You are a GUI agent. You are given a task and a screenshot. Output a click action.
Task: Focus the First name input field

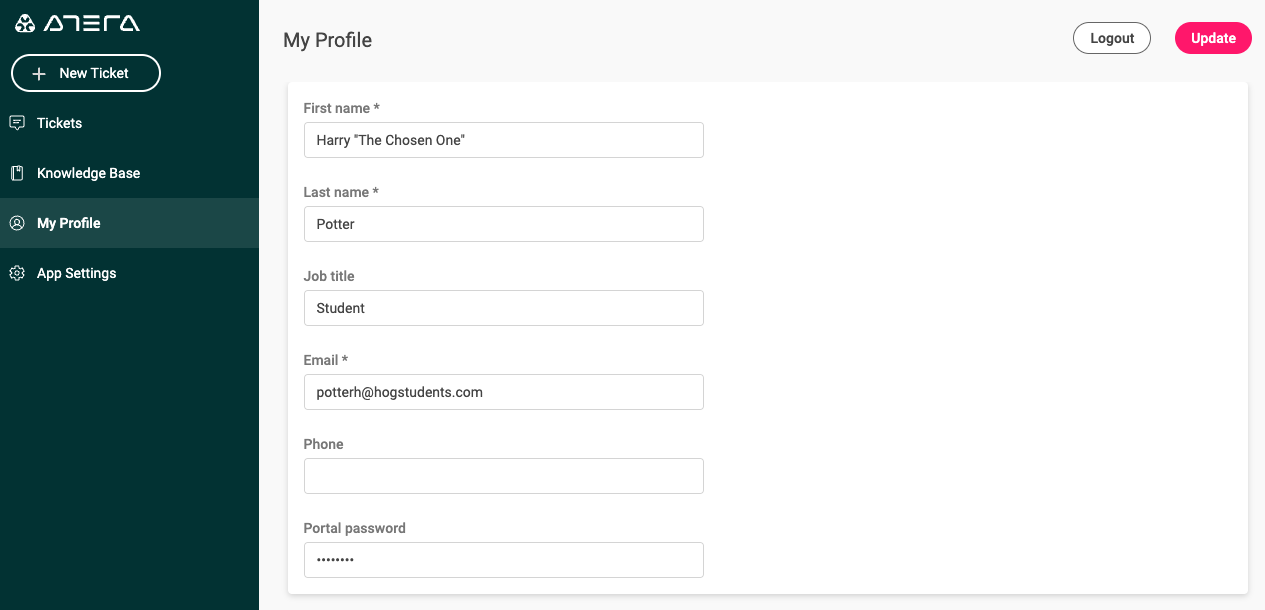pyautogui.click(x=504, y=140)
